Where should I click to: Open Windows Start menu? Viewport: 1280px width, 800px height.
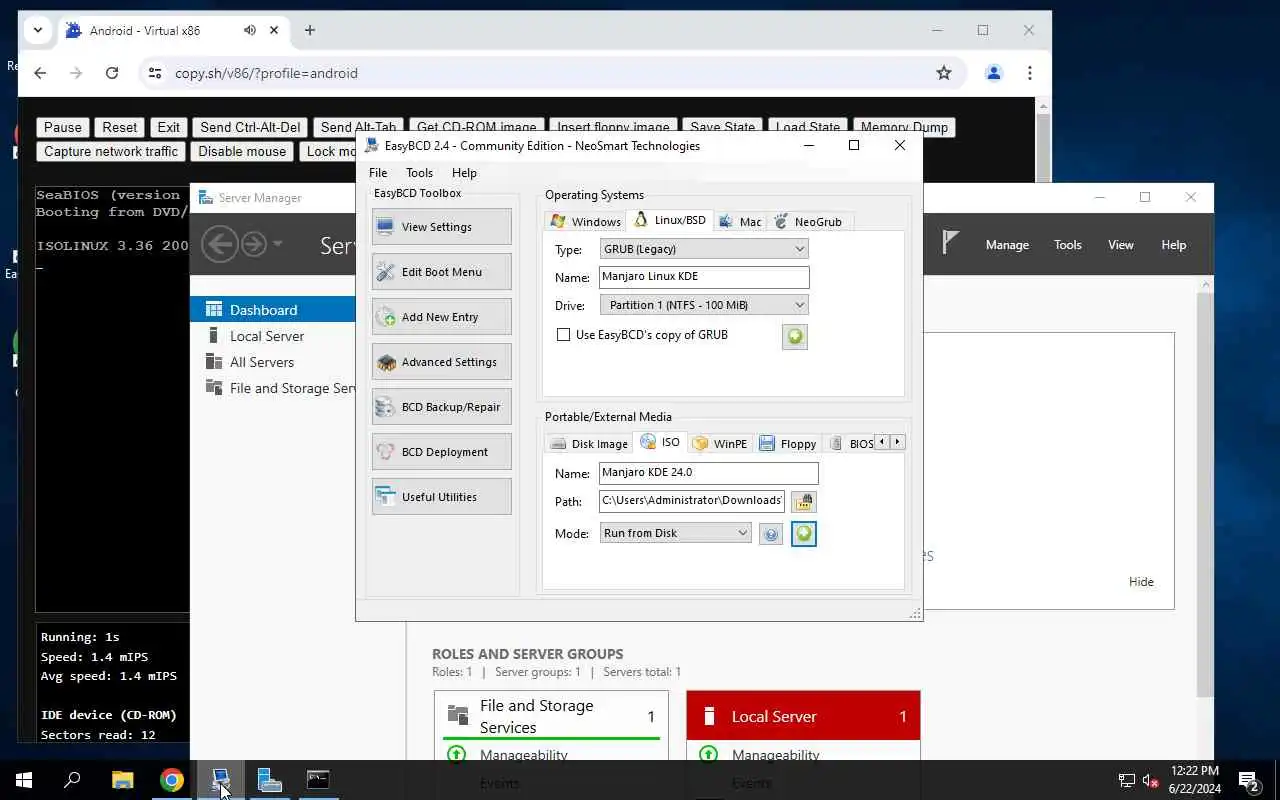(24, 780)
